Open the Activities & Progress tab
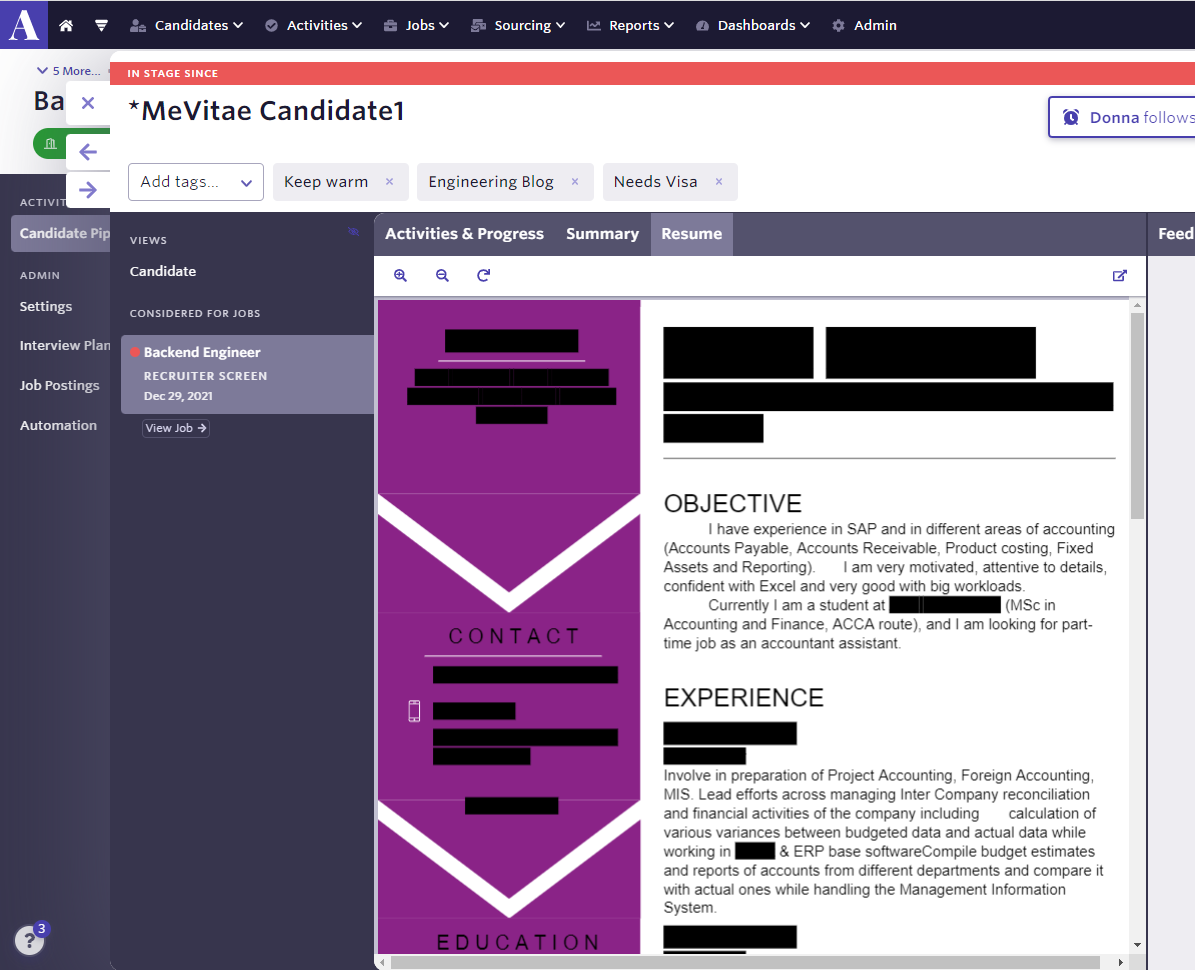Screen dimensions: 1195x970 (464, 234)
